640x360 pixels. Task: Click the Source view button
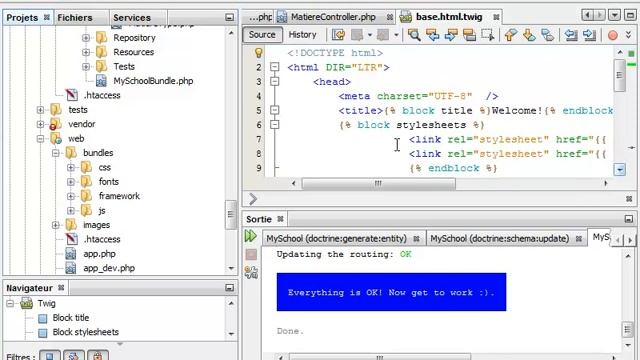pos(262,35)
